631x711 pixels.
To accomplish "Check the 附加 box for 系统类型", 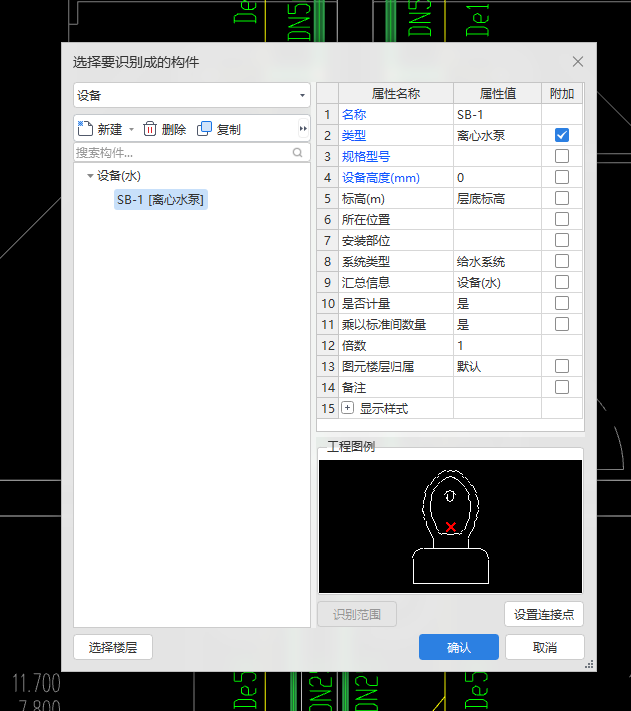I will coord(562,261).
